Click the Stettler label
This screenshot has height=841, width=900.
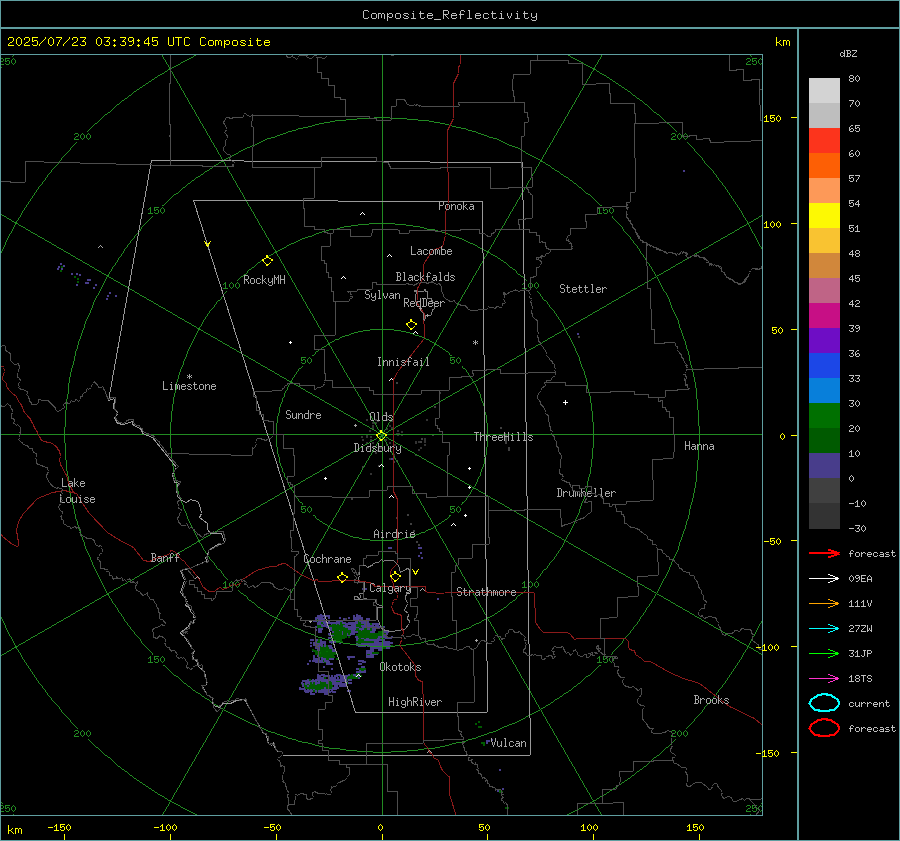[x=583, y=289]
